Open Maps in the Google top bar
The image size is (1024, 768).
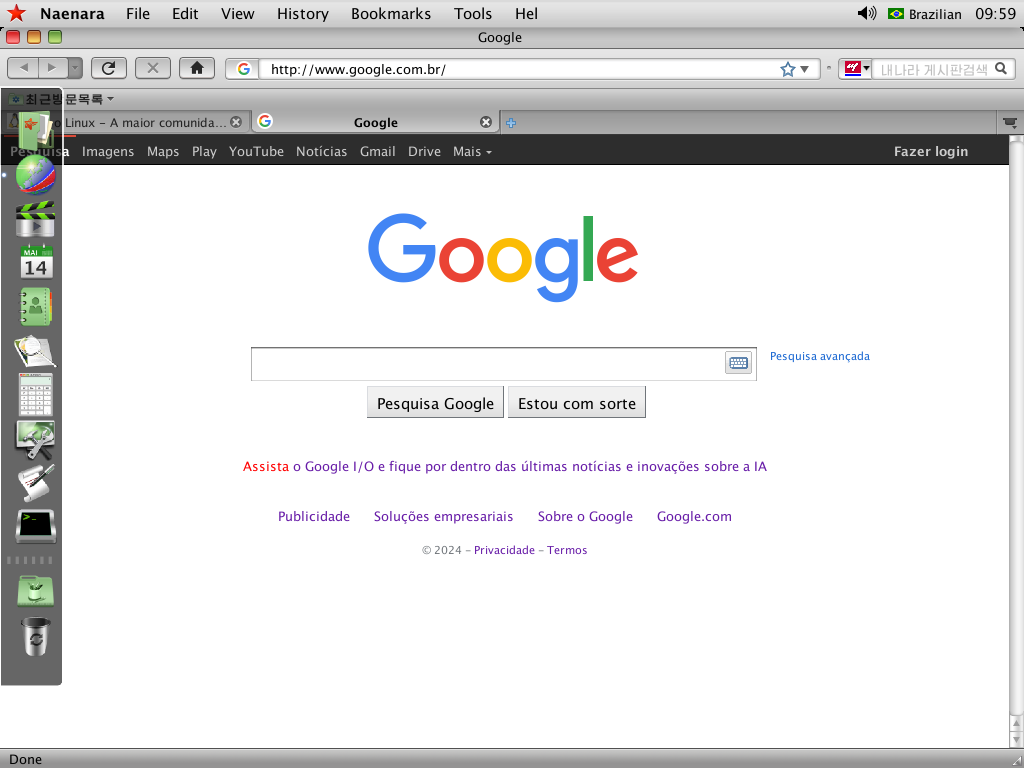click(163, 152)
